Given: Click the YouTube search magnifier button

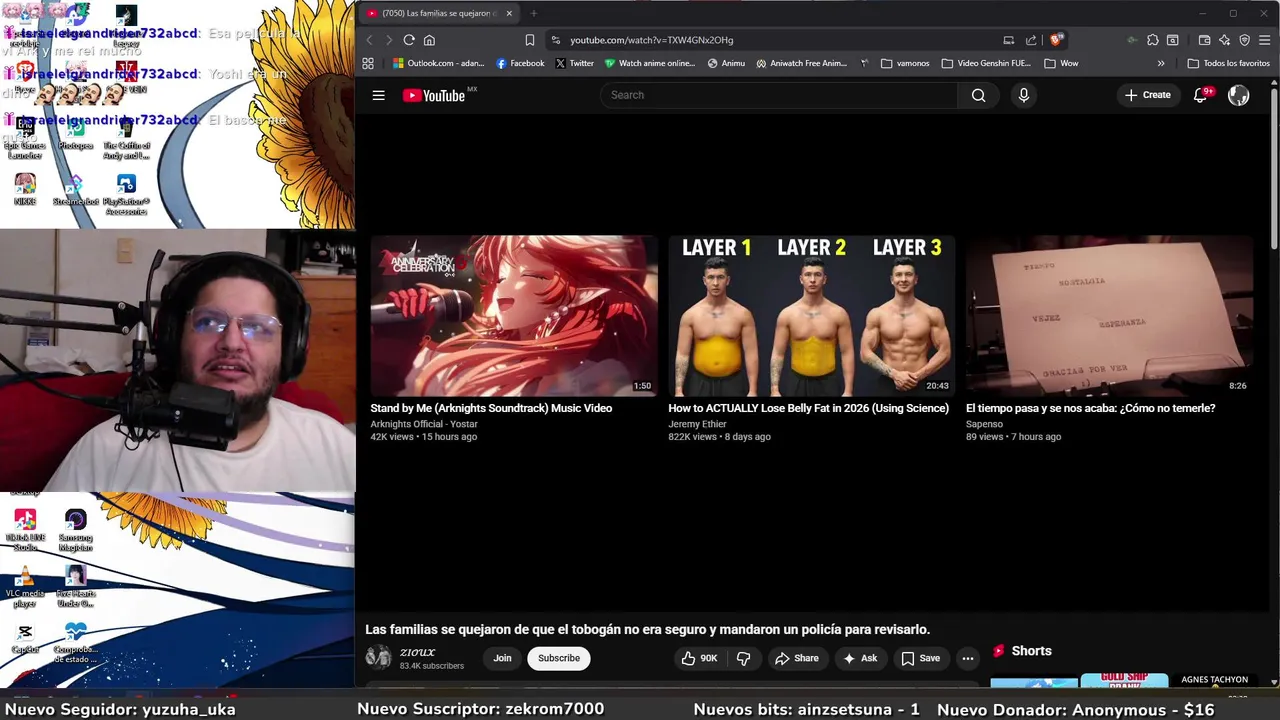Looking at the screenshot, I should coord(978,95).
